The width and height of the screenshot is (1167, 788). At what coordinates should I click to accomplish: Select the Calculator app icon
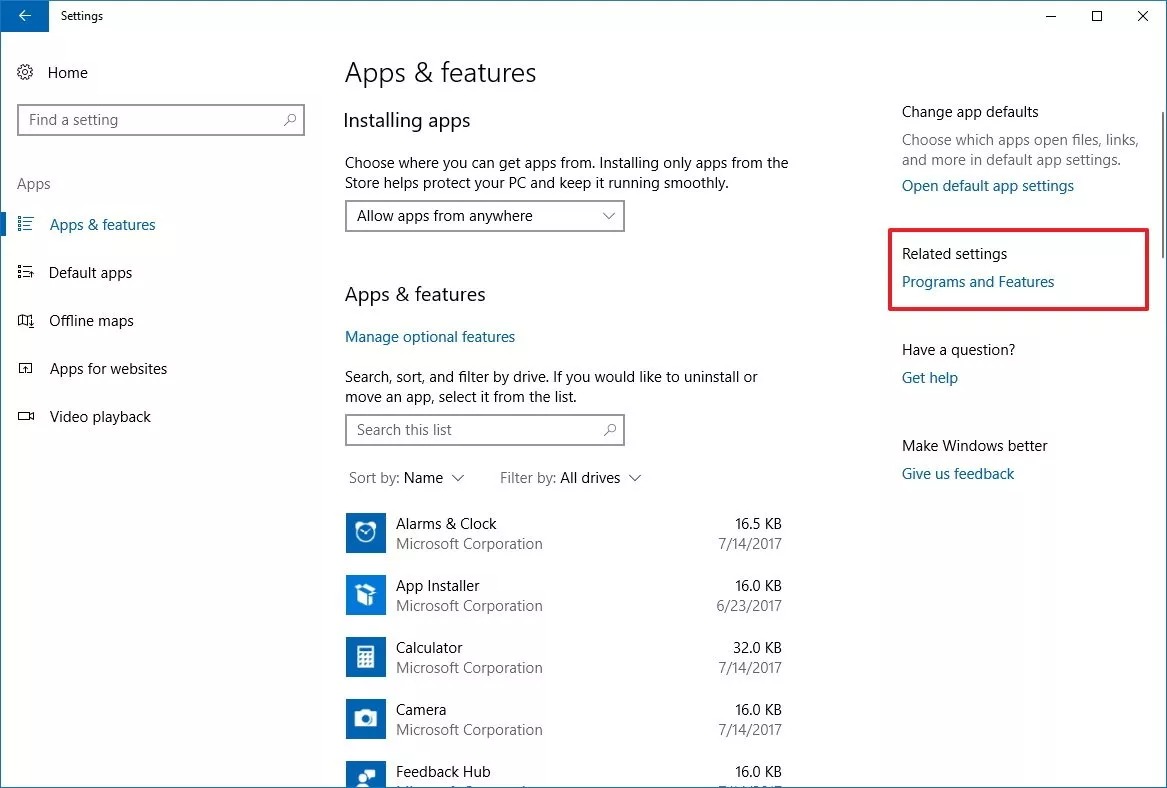pos(365,657)
